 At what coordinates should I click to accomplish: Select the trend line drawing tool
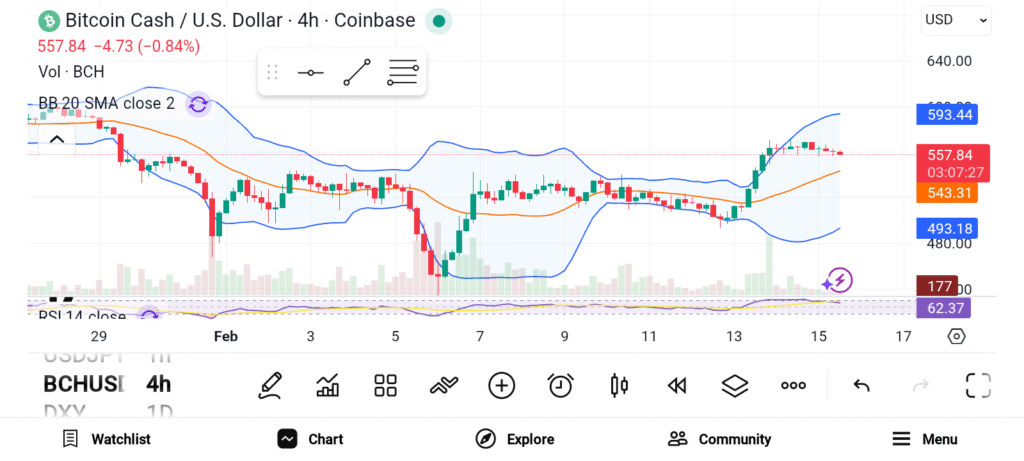pyautogui.click(x=356, y=72)
